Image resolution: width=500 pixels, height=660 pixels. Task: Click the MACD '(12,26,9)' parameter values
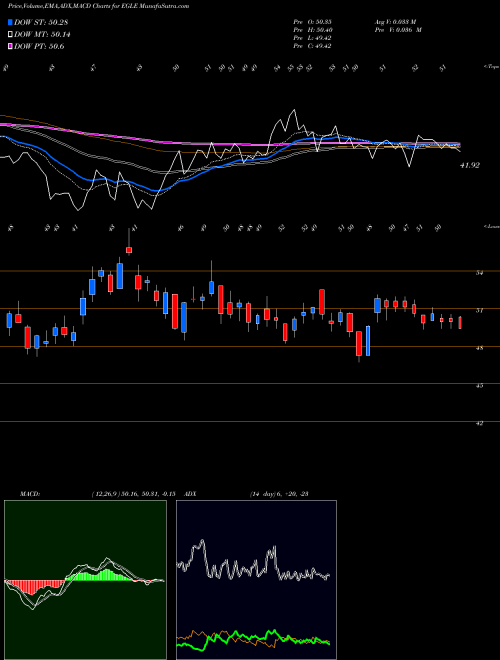(133, 494)
